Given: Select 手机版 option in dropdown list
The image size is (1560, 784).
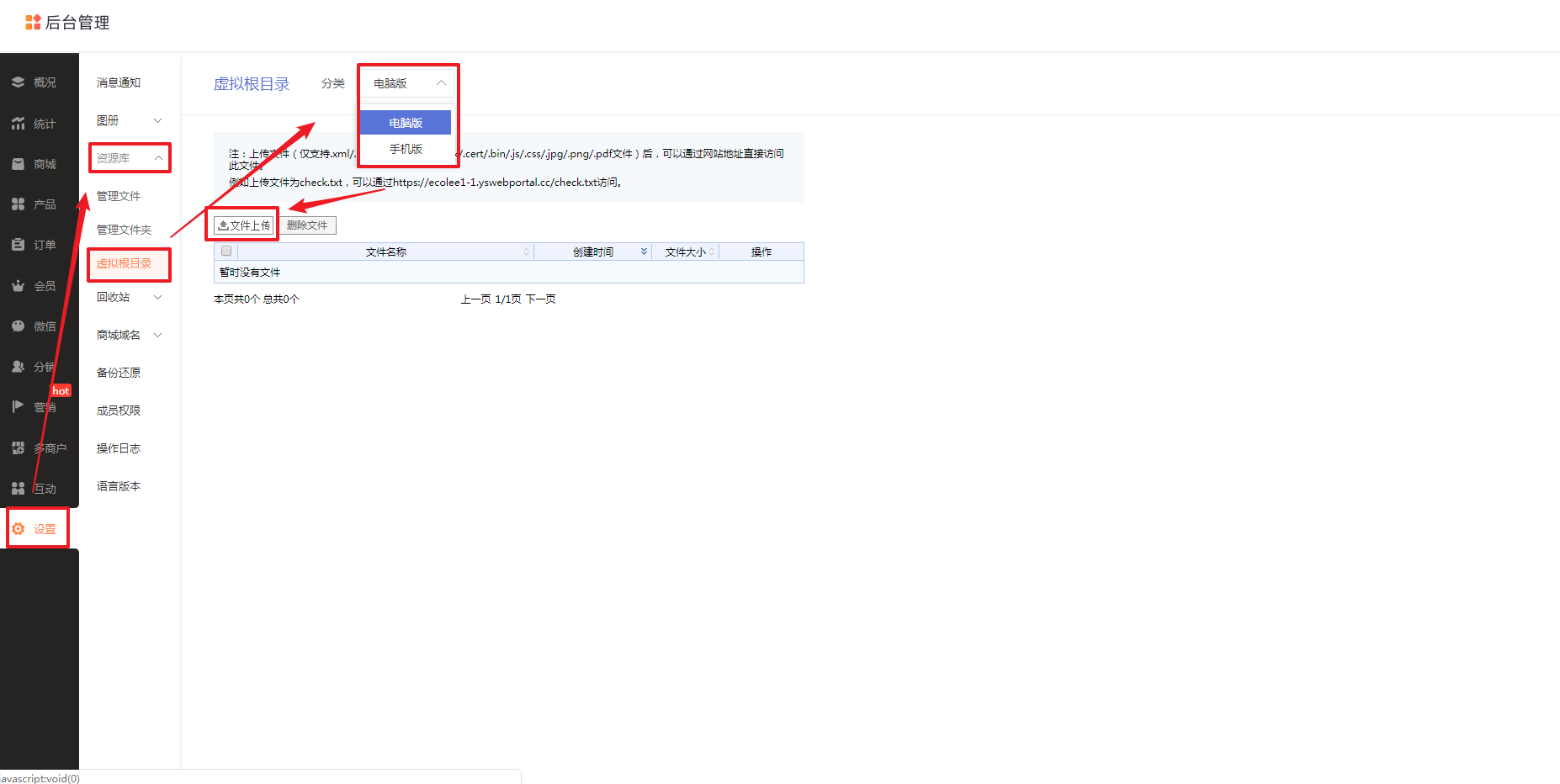Looking at the screenshot, I should 406,149.
